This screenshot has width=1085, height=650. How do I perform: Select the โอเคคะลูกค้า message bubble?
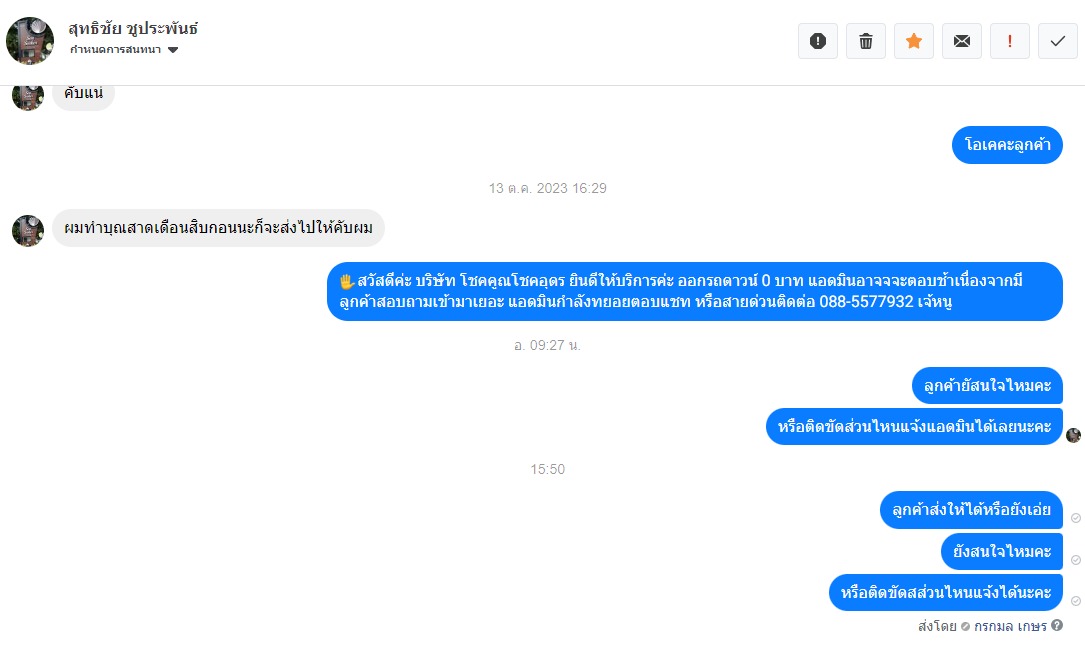pos(1007,145)
